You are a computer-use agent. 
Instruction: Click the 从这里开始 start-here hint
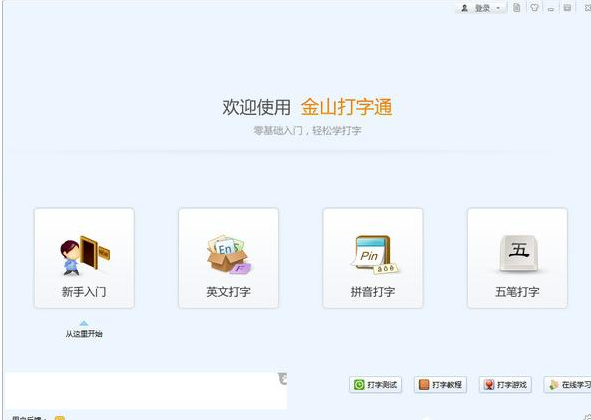tap(84, 334)
